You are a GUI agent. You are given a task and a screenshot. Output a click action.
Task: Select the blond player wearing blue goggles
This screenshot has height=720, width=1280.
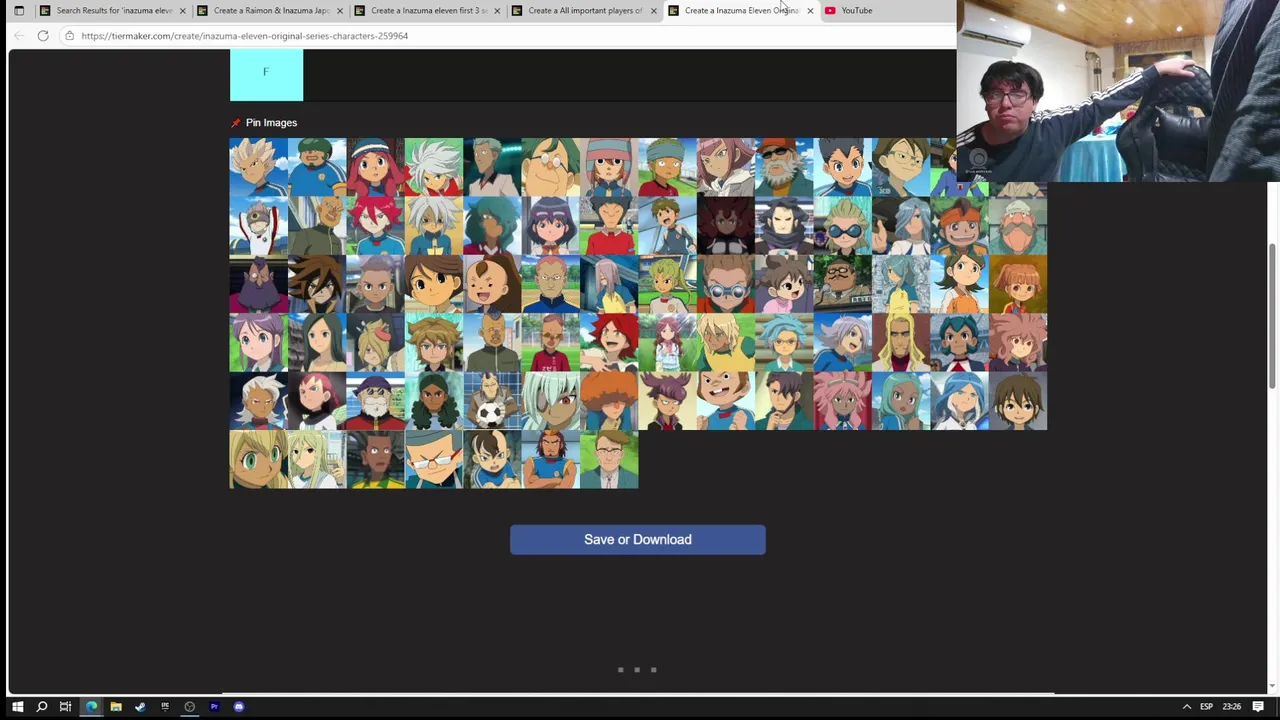[x=843, y=225]
